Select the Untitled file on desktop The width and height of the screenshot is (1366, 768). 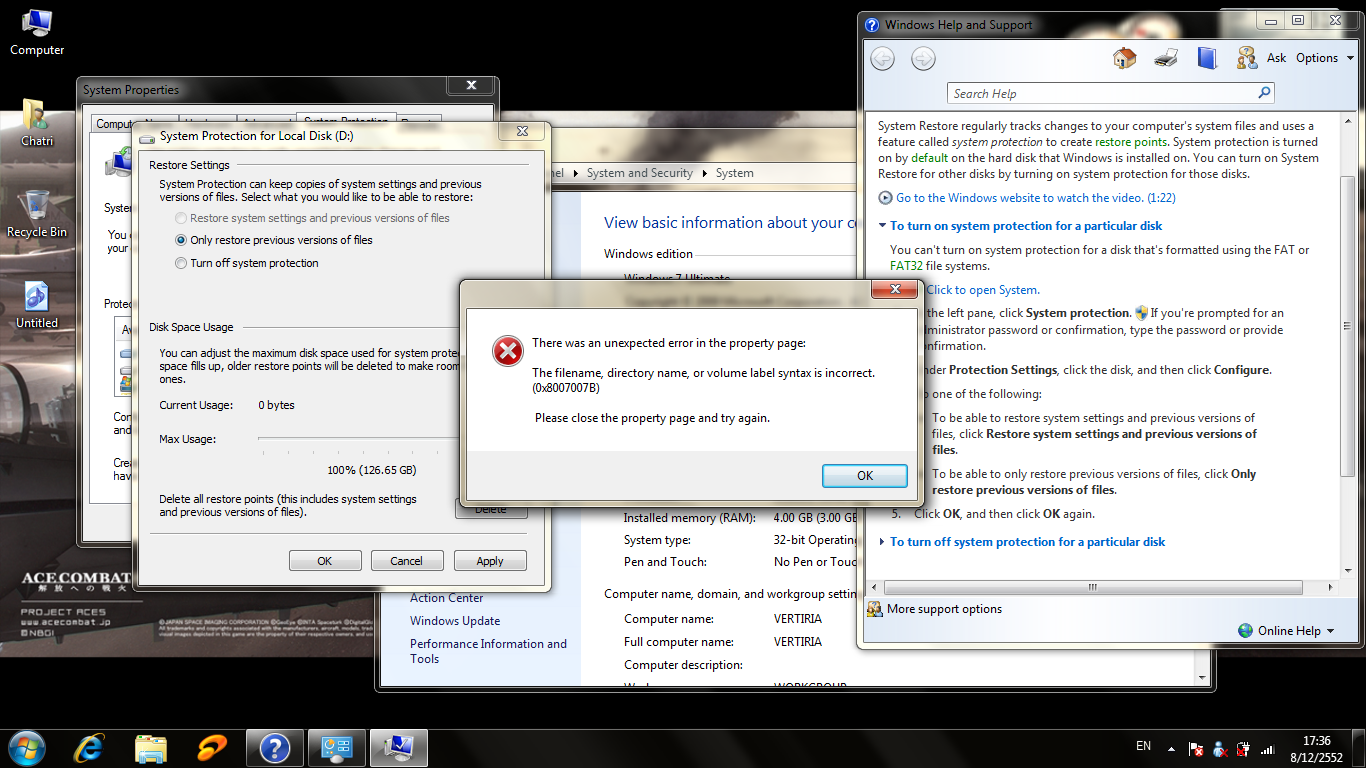37,306
